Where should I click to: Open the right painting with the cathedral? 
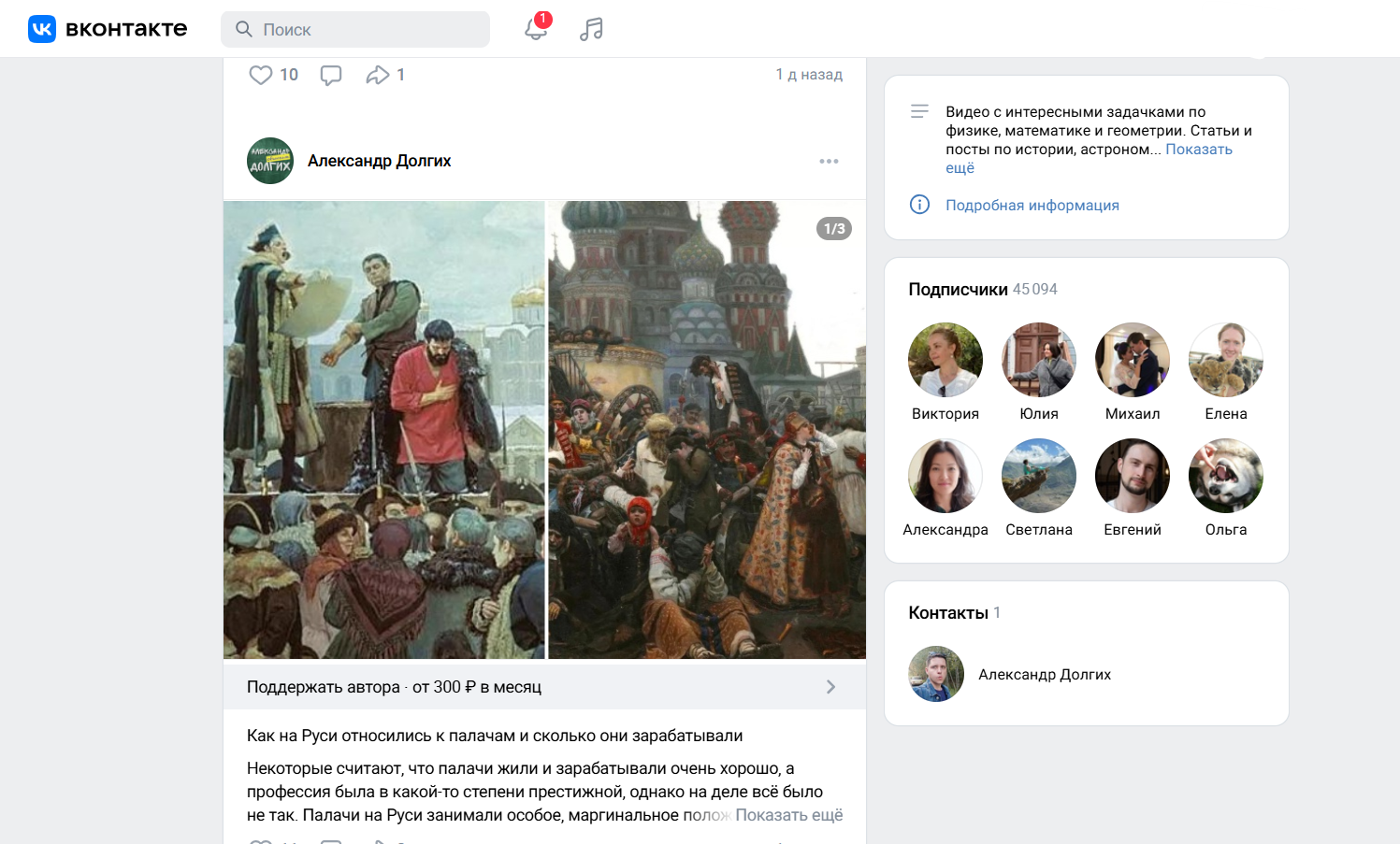click(707, 430)
